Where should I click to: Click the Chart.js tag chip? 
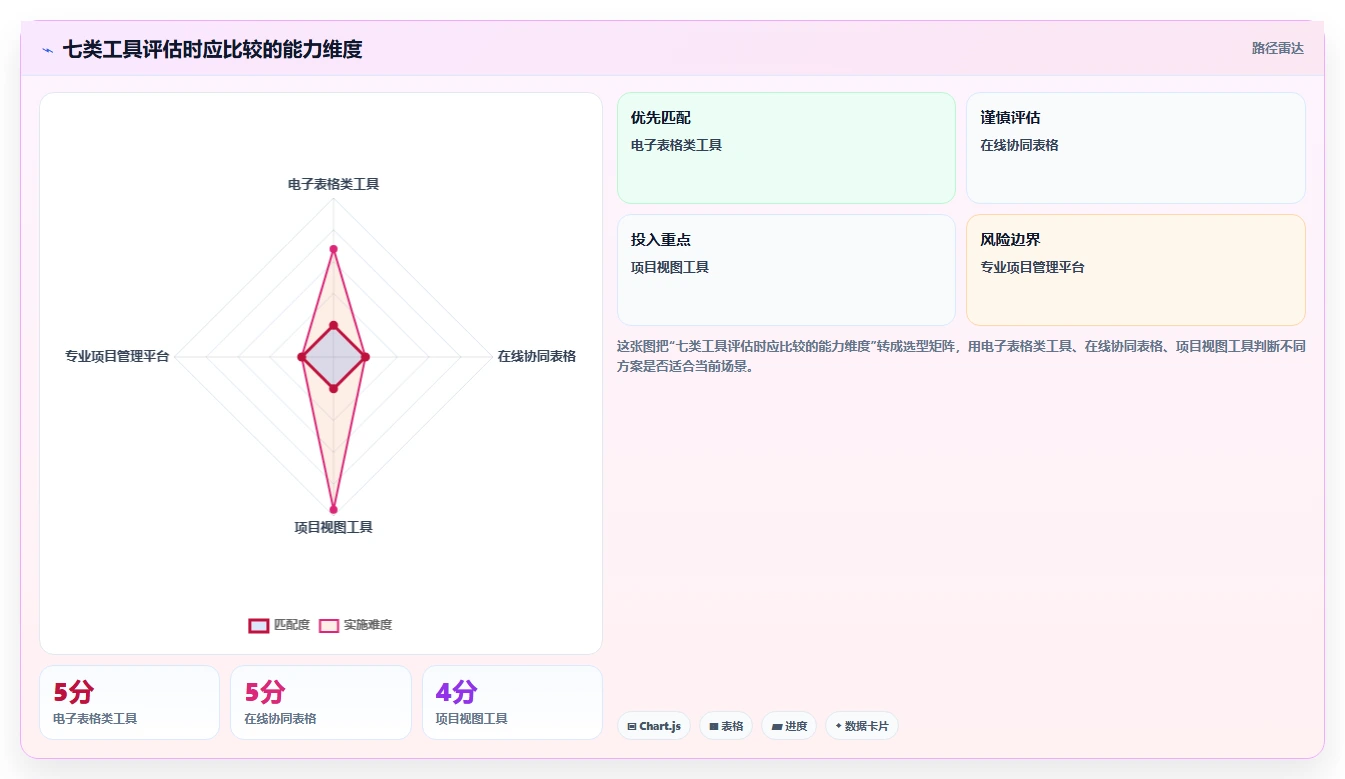point(653,726)
